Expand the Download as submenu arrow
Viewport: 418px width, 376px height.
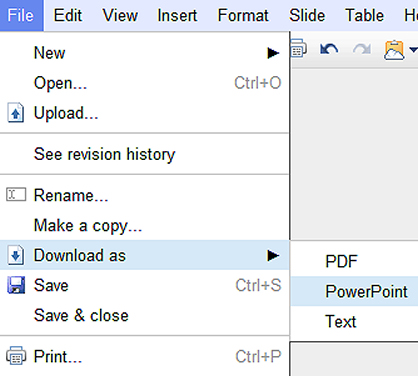pos(273,256)
